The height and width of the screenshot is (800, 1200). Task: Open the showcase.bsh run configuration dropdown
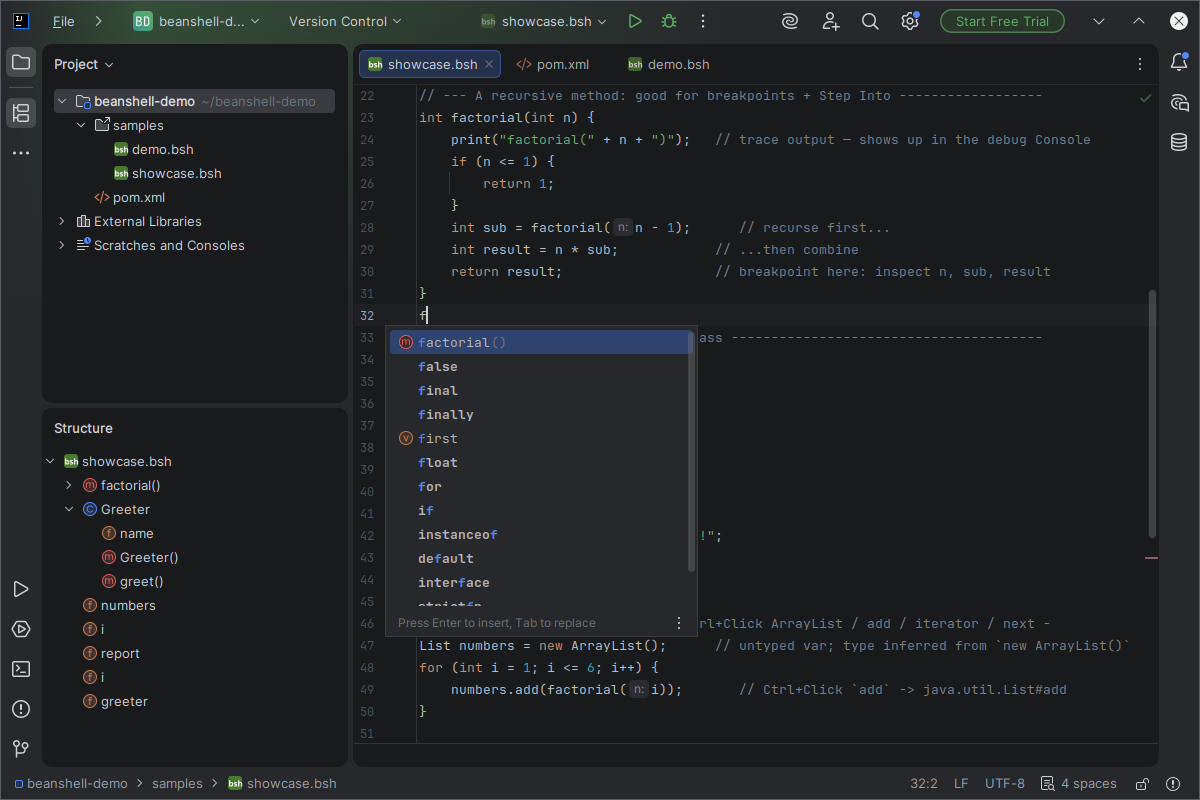pos(544,21)
